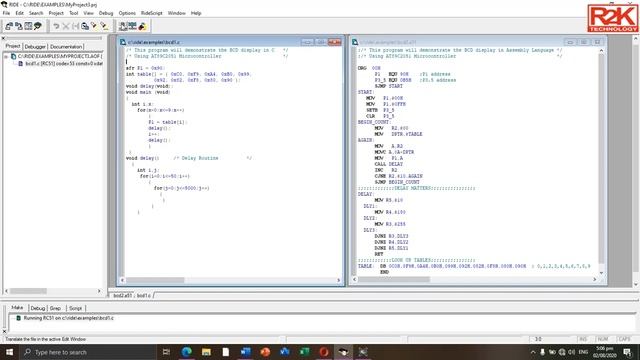Close the project panel with its X
Viewport: 640px width, 360px height.
3,38
